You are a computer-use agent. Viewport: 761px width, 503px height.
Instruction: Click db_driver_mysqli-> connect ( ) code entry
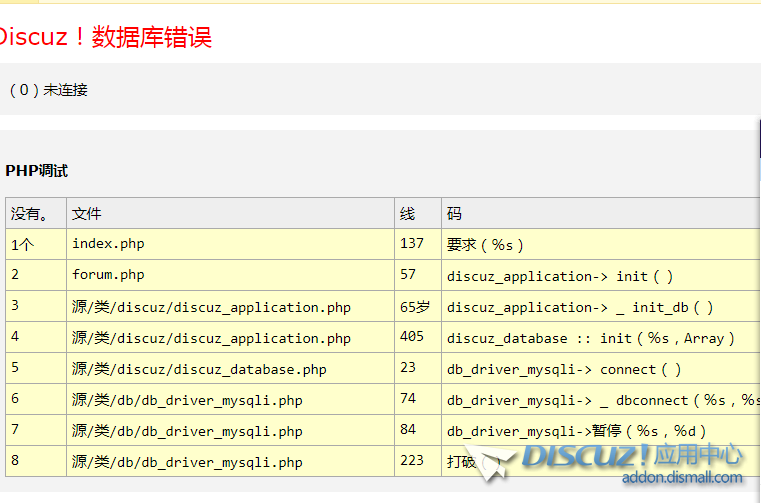coord(564,369)
